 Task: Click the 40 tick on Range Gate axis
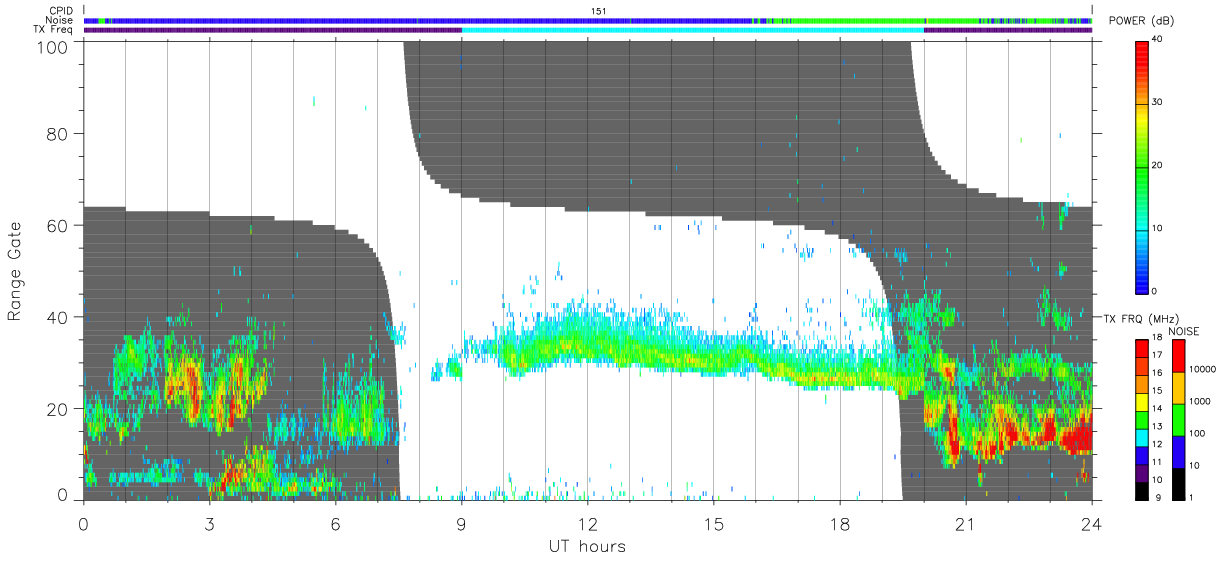59,317
